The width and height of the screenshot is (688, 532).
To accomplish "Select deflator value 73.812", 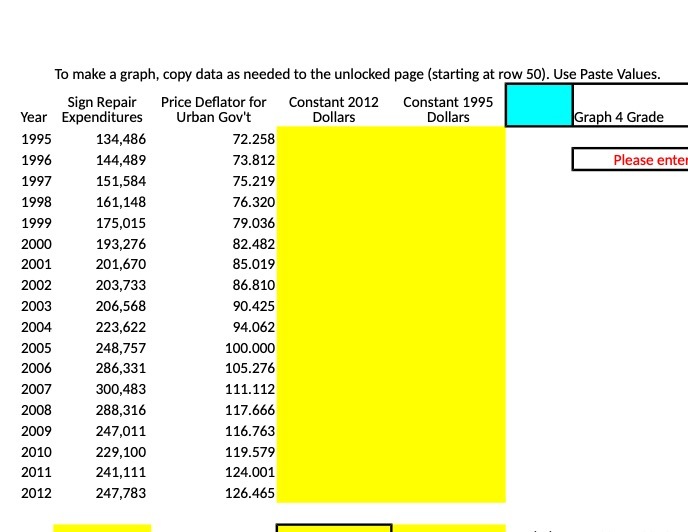I will tap(254, 160).
